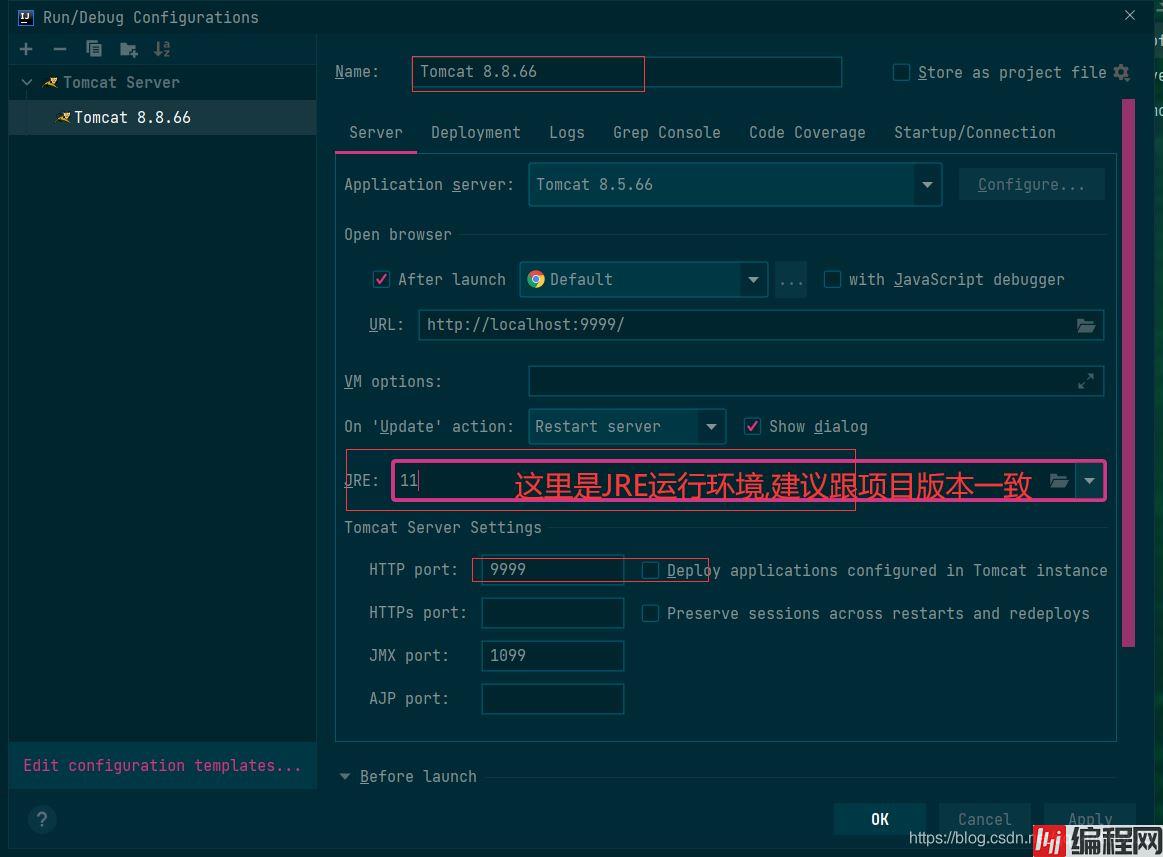Viewport: 1163px width, 857px height.
Task: Click the HTTP port input field
Action: point(552,570)
